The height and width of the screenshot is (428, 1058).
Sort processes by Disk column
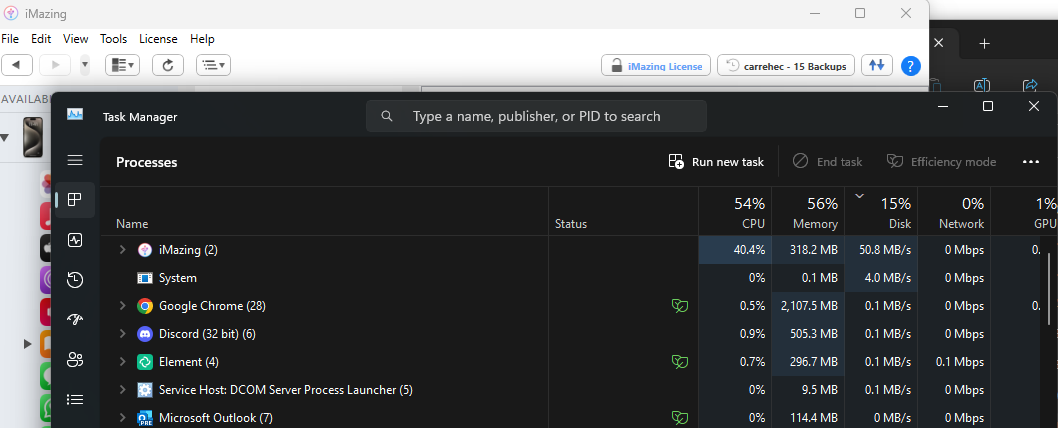click(881, 211)
